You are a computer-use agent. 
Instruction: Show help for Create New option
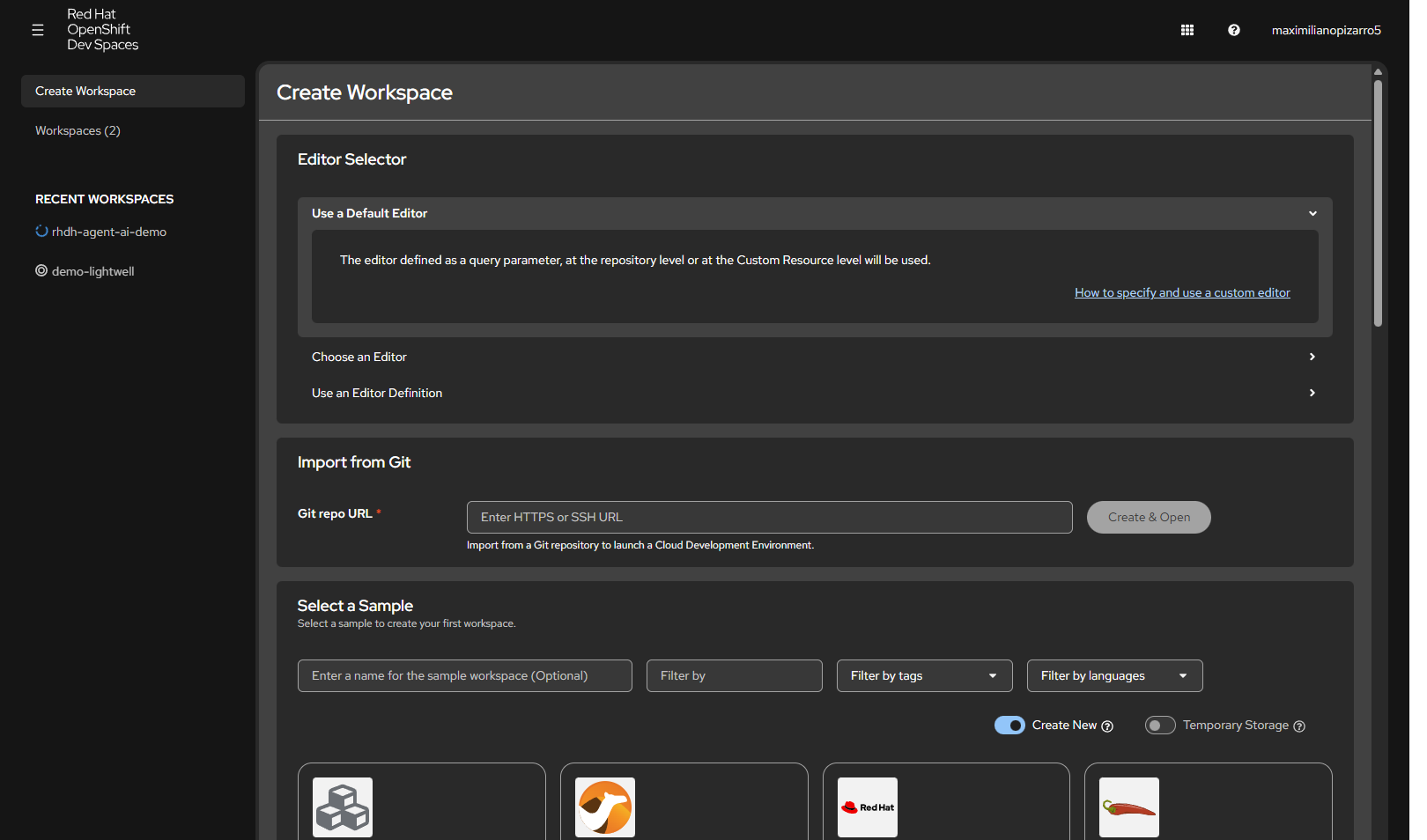tap(1107, 726)
